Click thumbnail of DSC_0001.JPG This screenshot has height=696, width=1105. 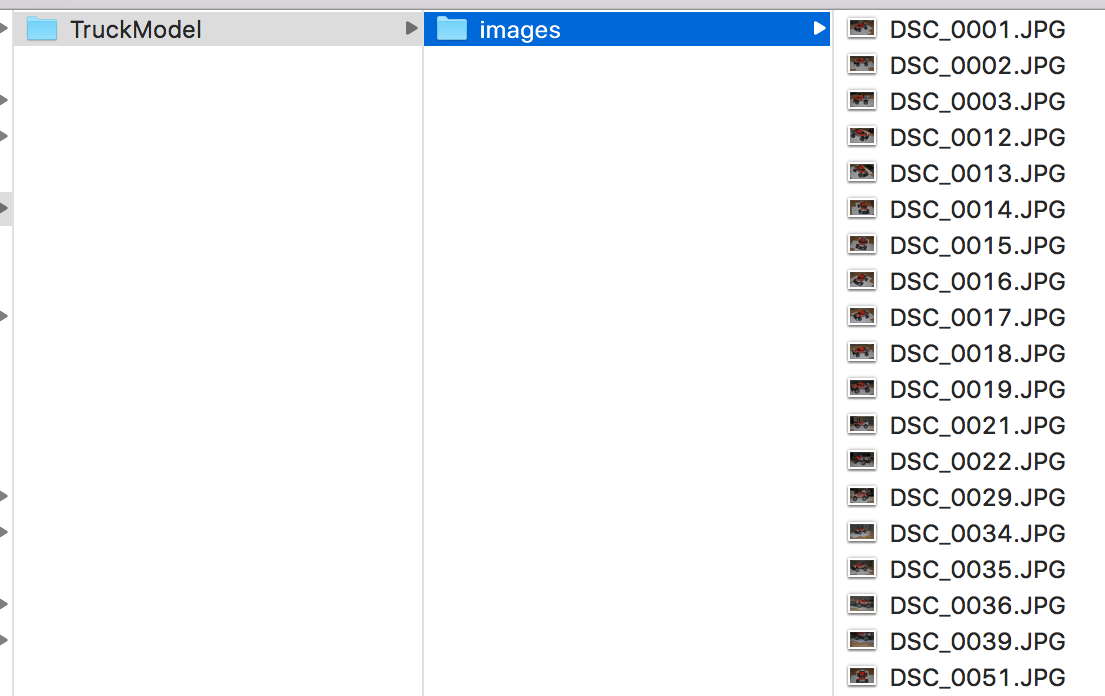[x=861, y=29]
